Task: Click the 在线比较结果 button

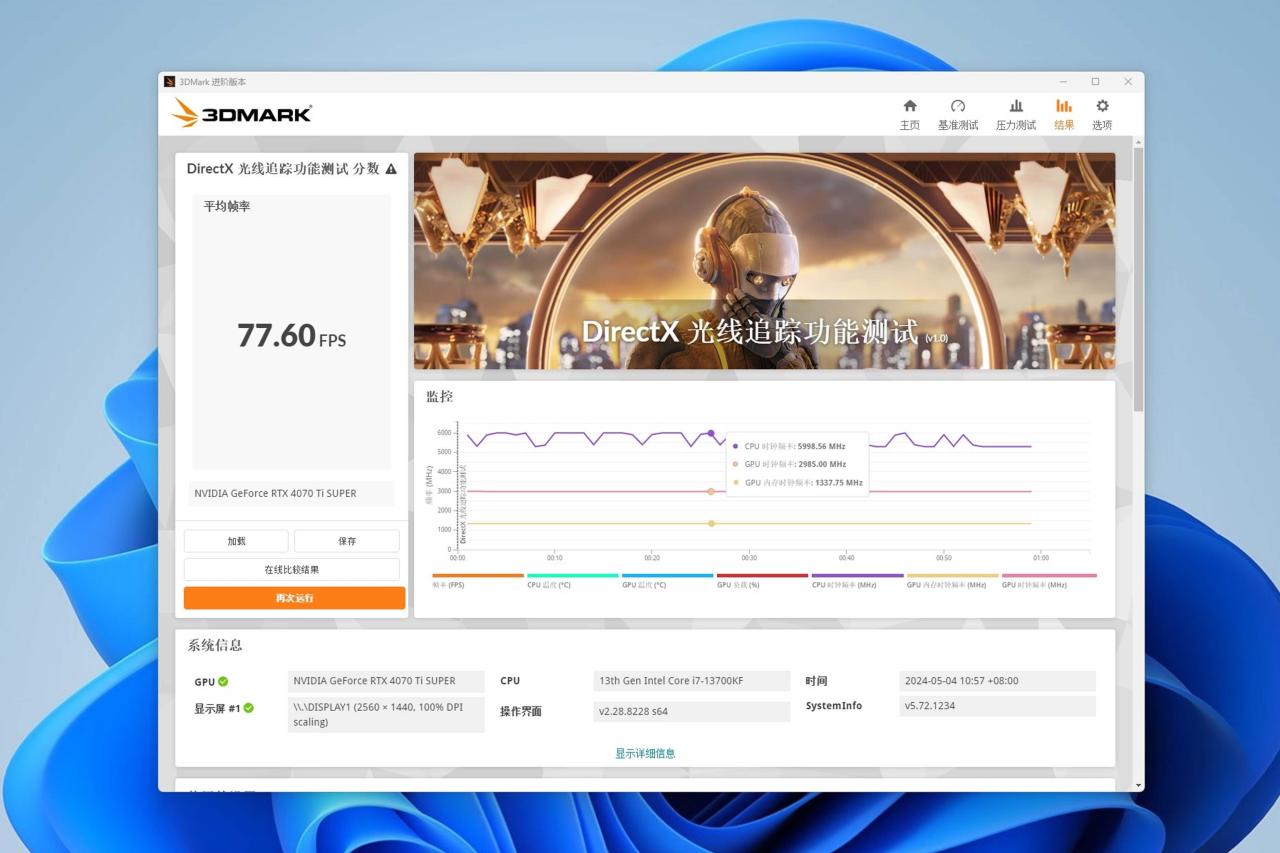Action: [292, 570]
